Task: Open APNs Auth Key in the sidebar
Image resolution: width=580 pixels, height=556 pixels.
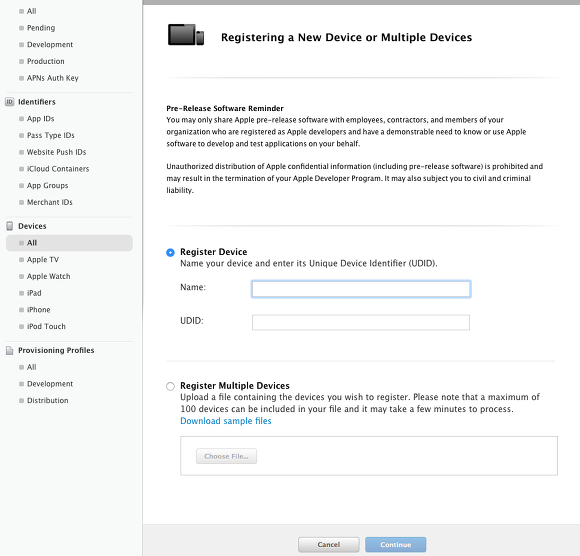Action: 53,78
